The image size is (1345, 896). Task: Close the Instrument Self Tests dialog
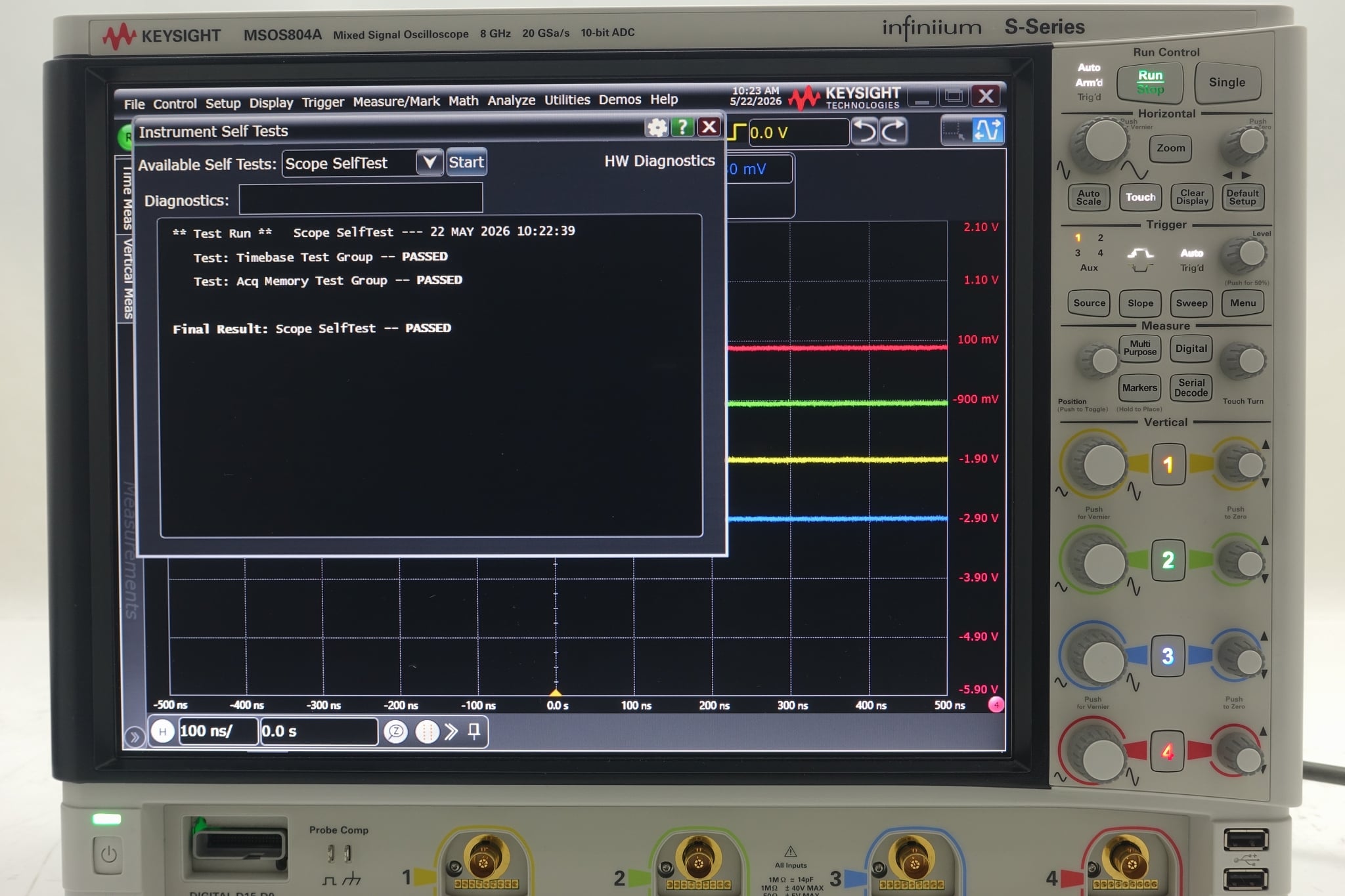coord(709,126)
